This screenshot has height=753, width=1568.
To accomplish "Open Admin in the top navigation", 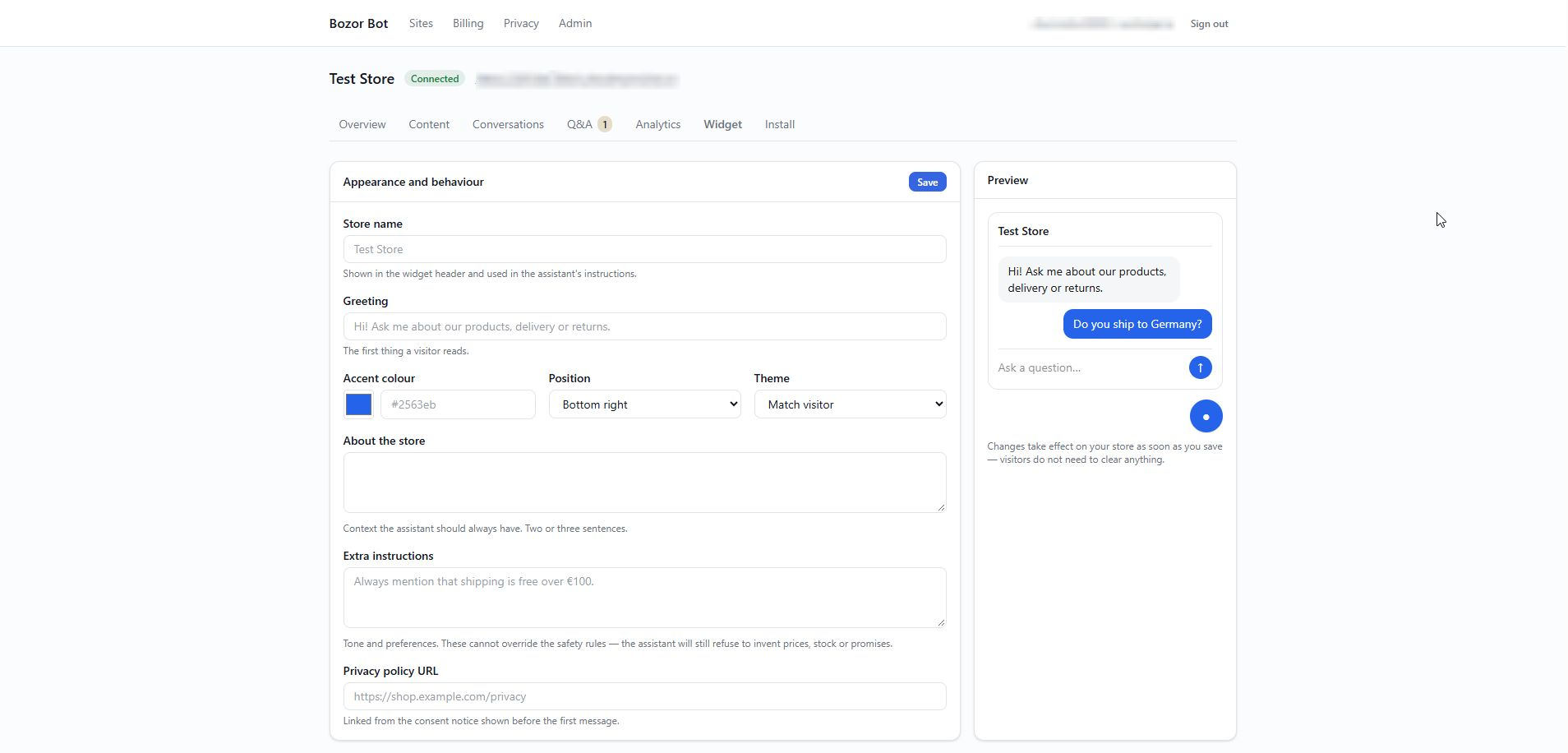I will click(575, 23).
